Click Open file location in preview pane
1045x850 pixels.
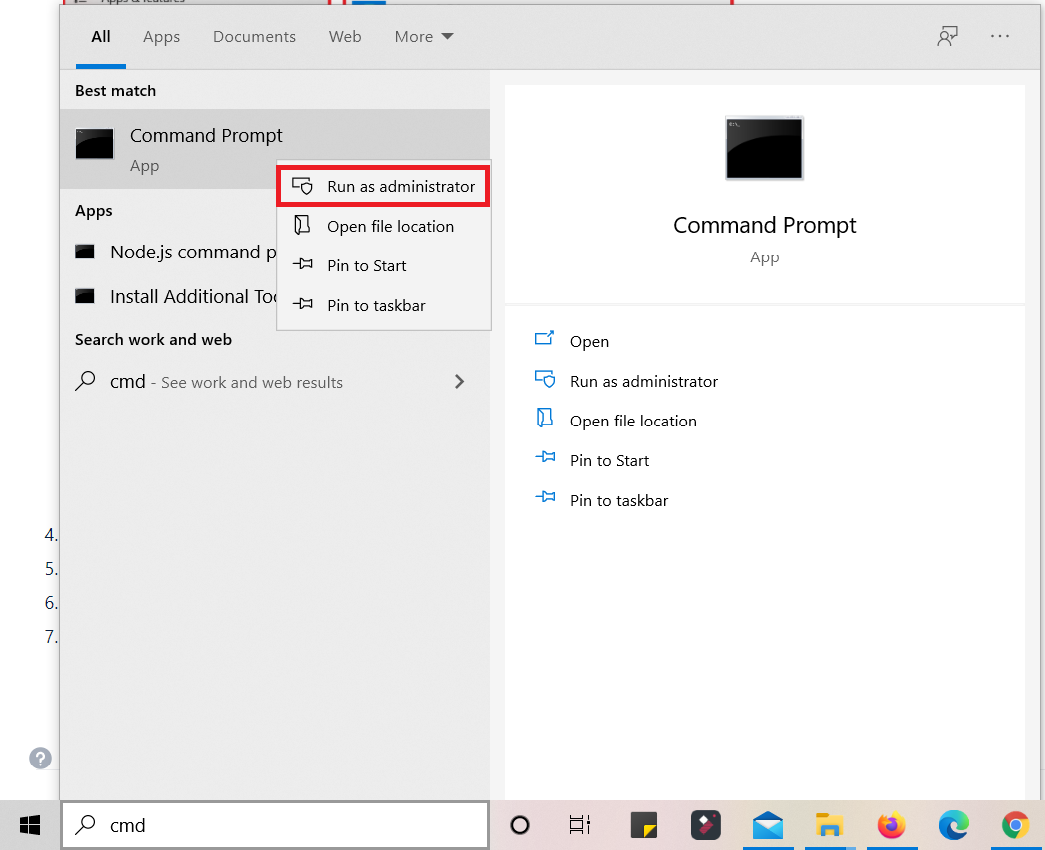[633, 421]
